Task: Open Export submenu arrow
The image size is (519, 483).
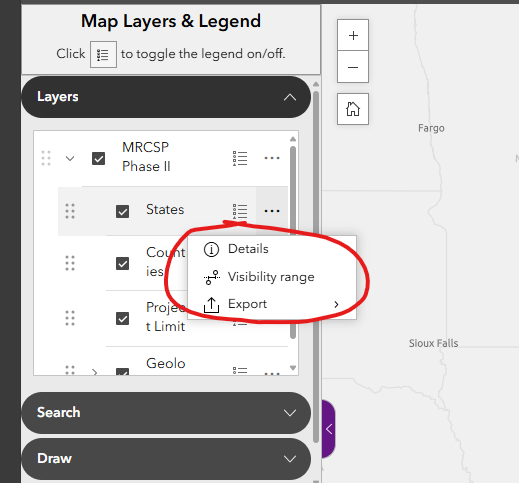Action: [x=336, y=304]
